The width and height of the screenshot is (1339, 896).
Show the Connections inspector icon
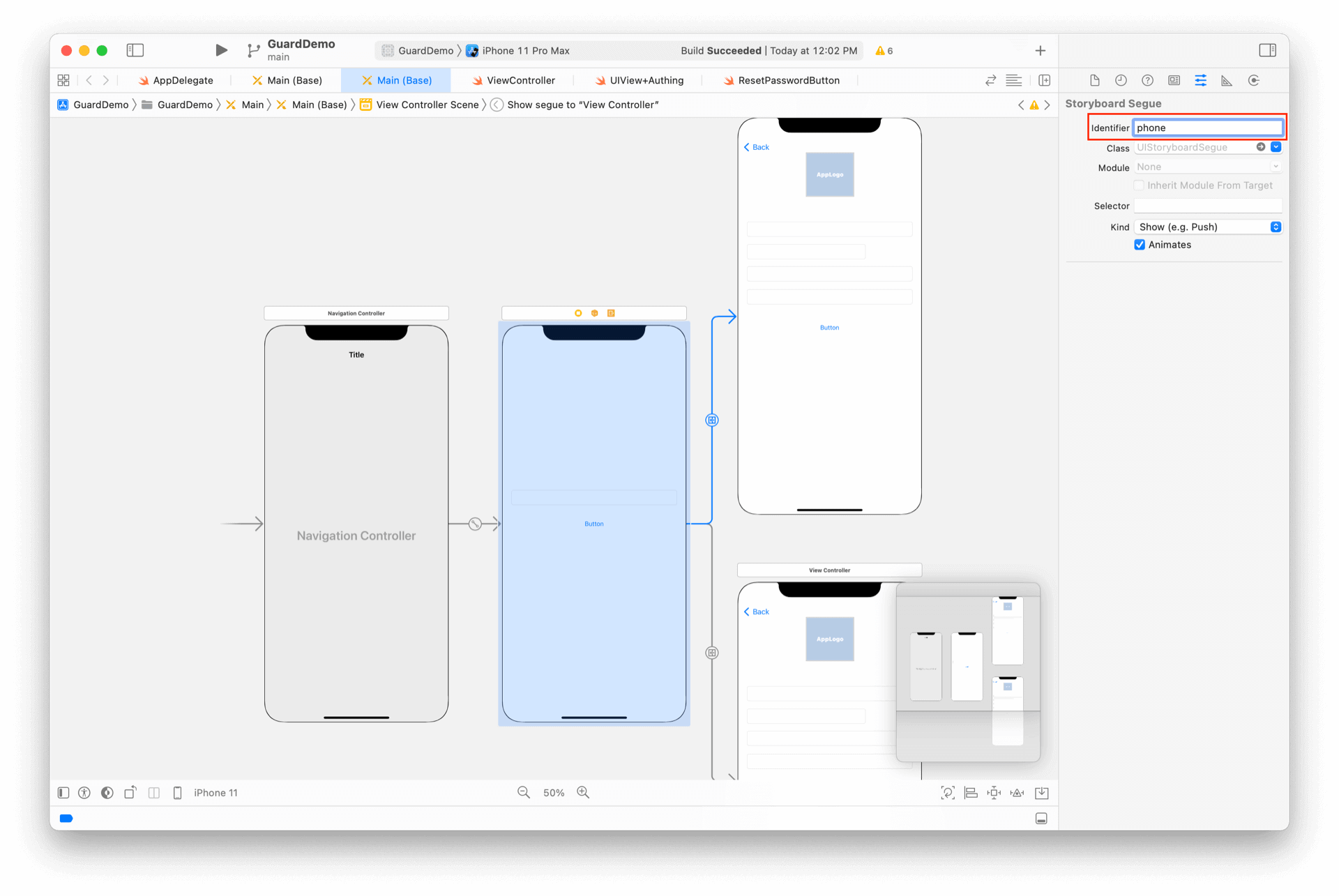click(1253, 80)
